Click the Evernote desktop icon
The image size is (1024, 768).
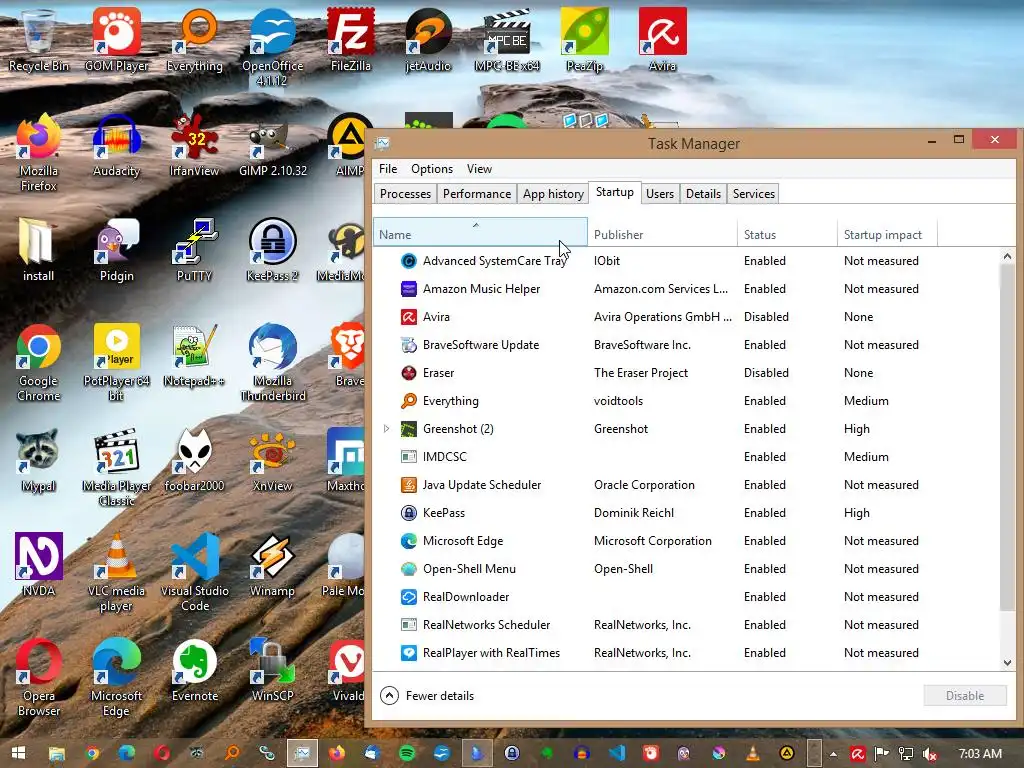195,670
